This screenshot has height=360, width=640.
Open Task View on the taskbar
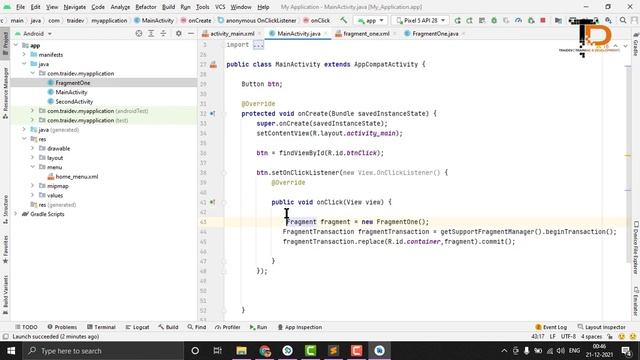[x=218, y=351]
